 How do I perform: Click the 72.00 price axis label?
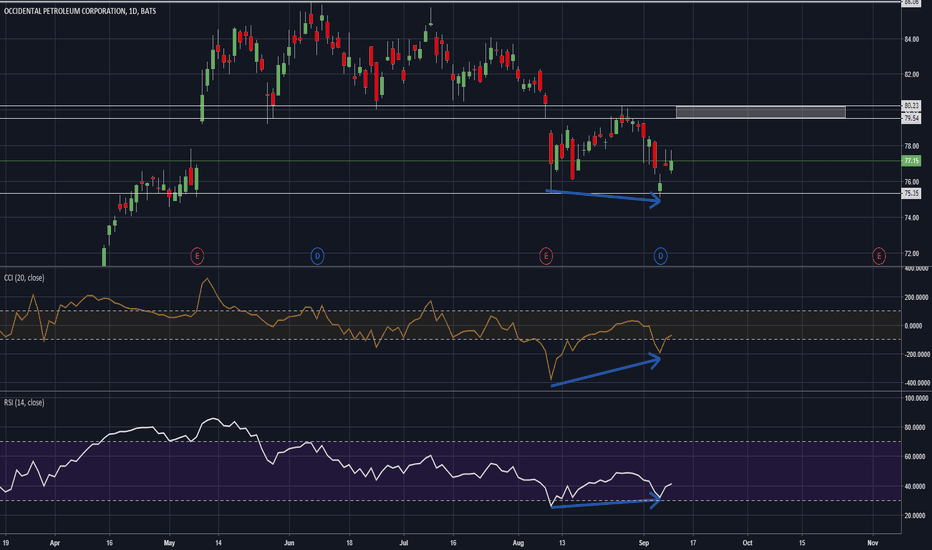(911, 253)
